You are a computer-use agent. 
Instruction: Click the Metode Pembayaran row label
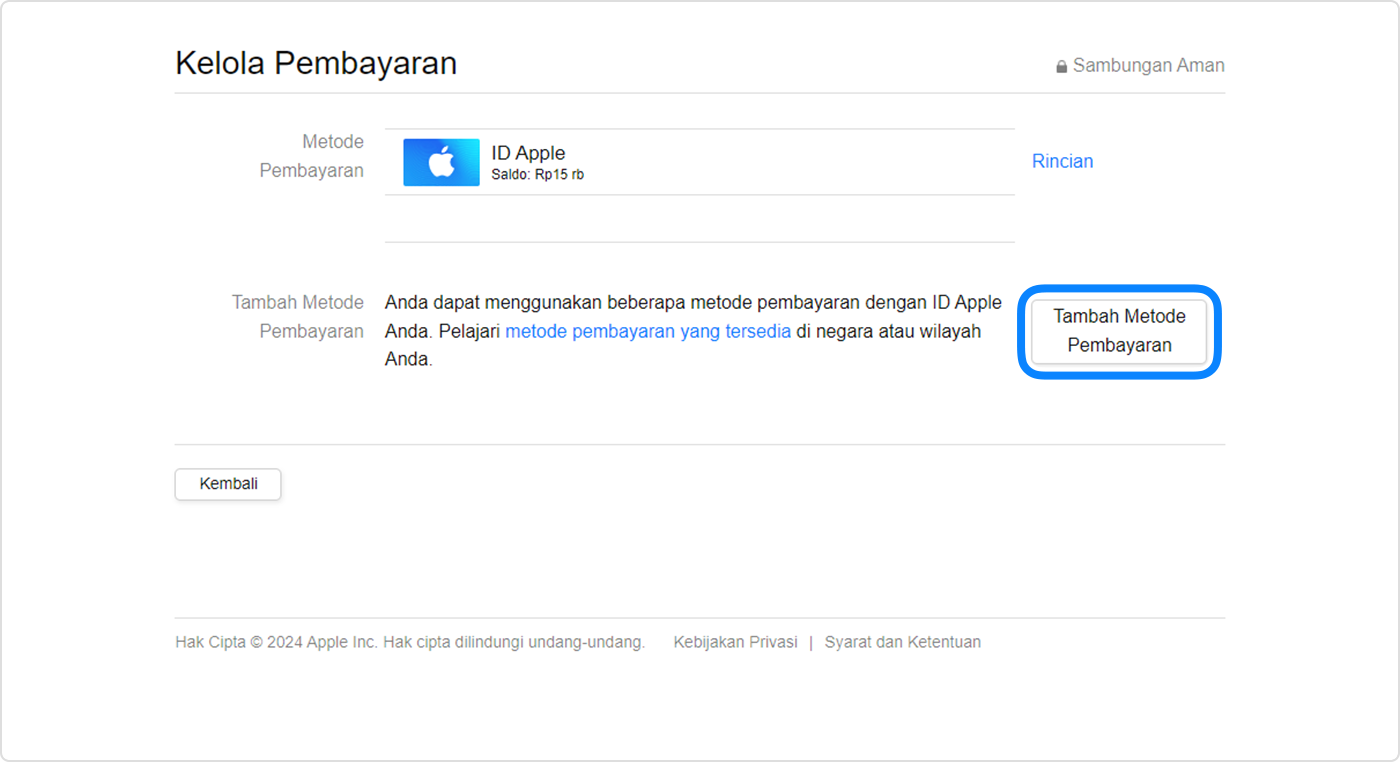312,156
